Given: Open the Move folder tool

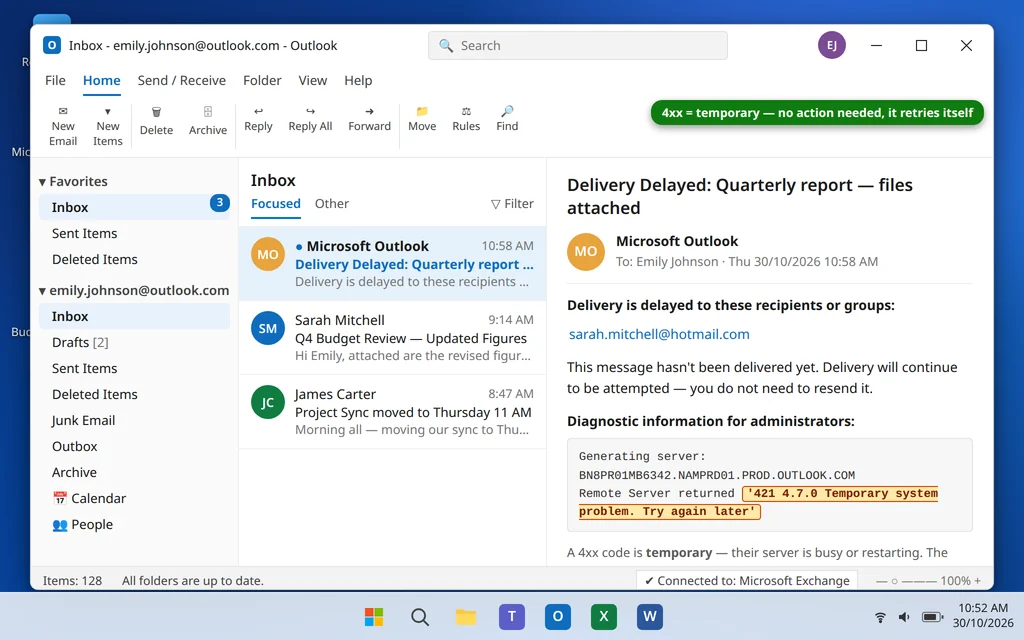Looking at the screenshot, I should [x=422, y=120].
